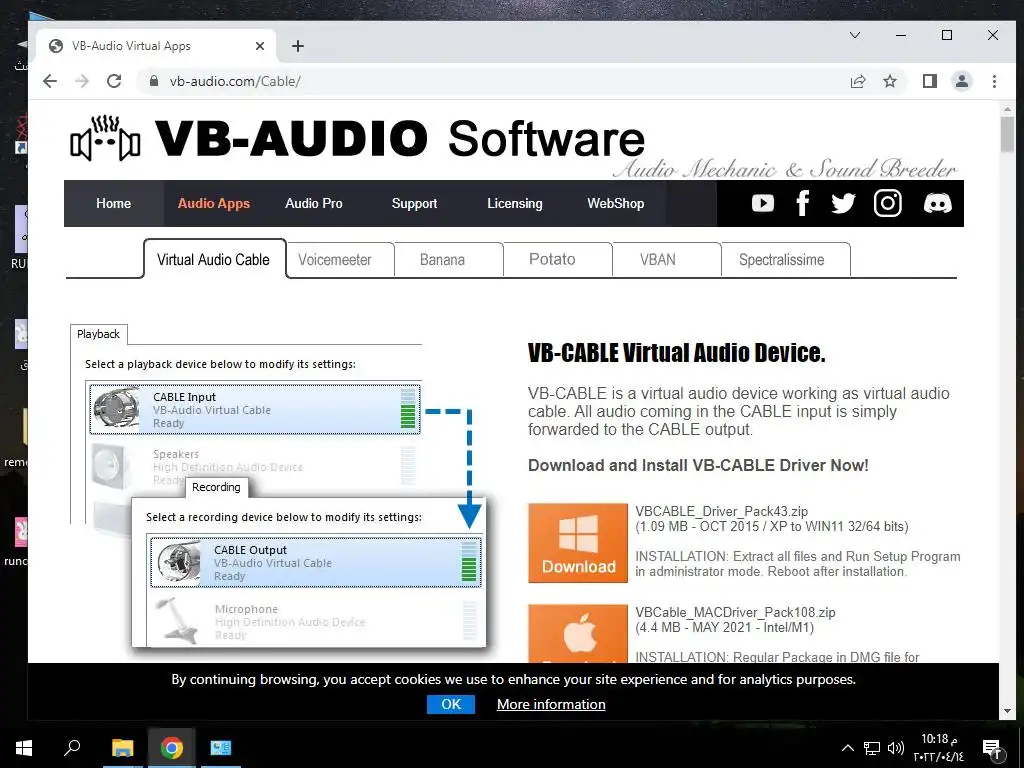
Task: Click the taskbar app after Chrome
Action: coord(220,747)
